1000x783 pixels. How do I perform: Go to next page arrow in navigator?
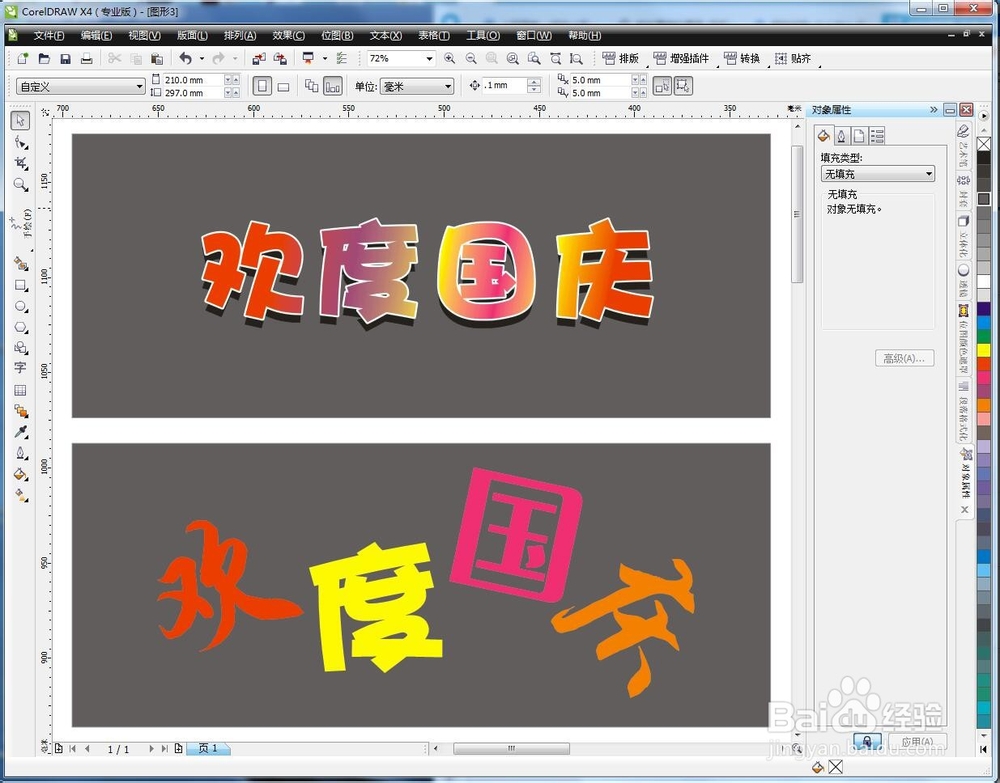(x=151, y=749)
